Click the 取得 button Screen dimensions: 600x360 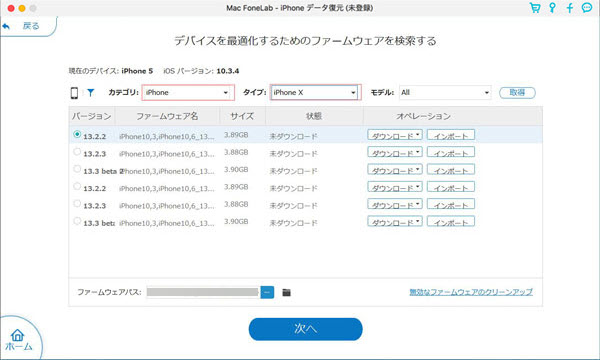coord(517,93)
